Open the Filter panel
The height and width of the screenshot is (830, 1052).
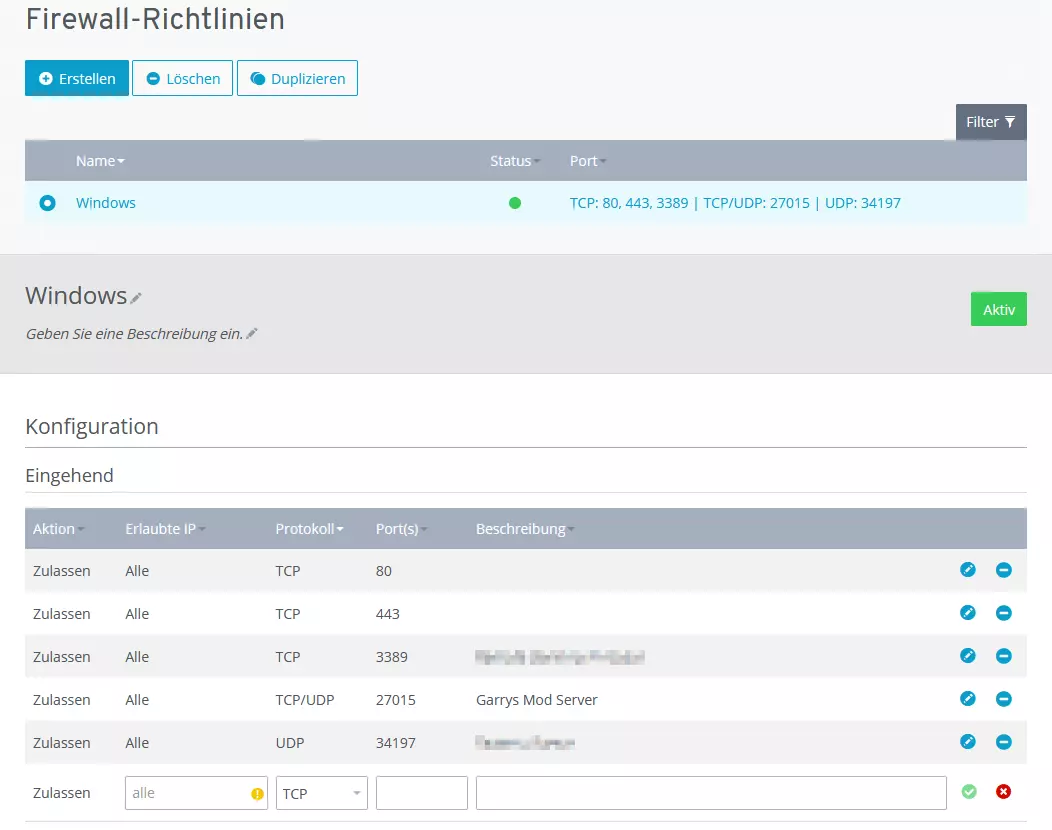pyautogui.click(x=991, y=122)
